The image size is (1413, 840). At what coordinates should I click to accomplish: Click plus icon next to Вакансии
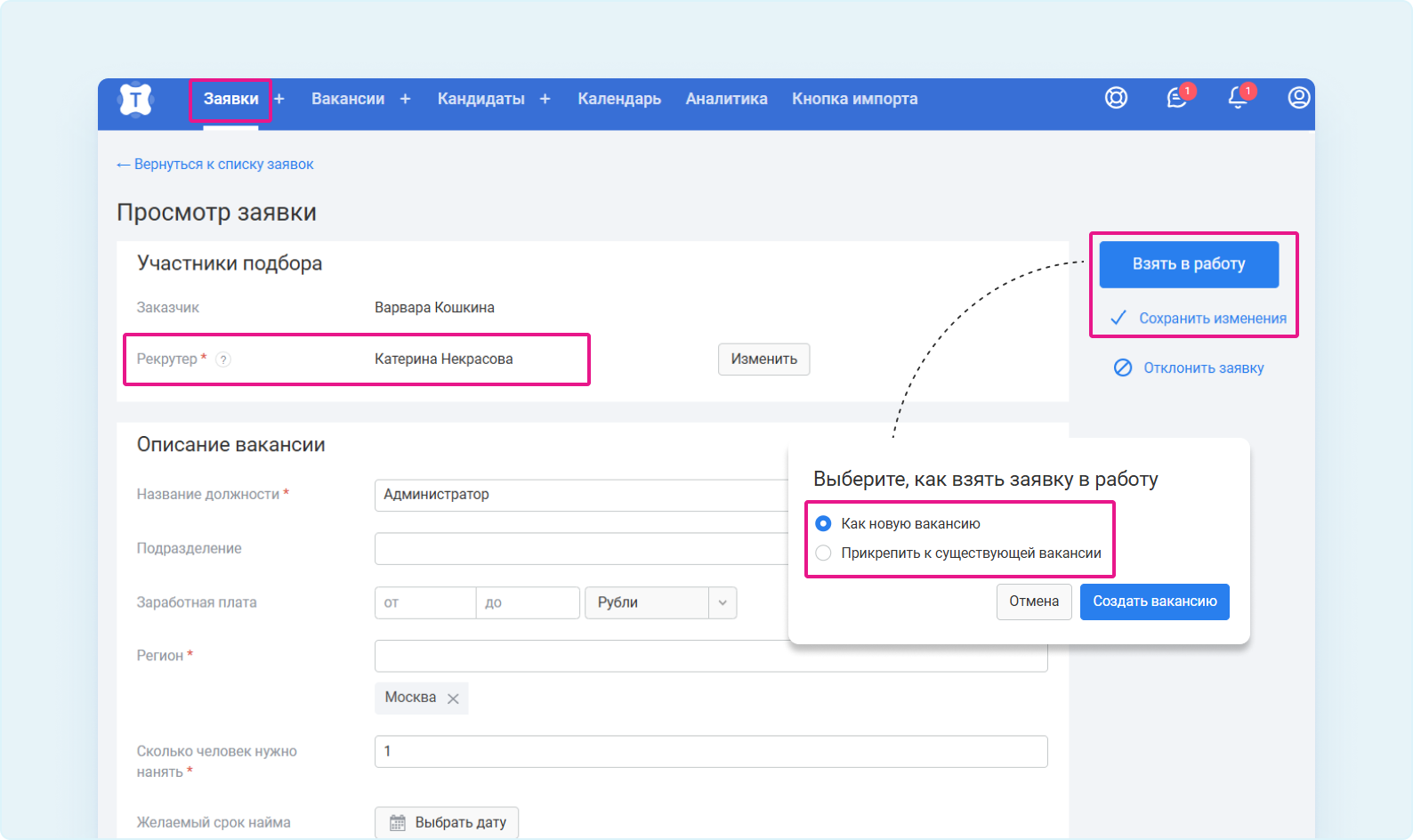[405, 99]
